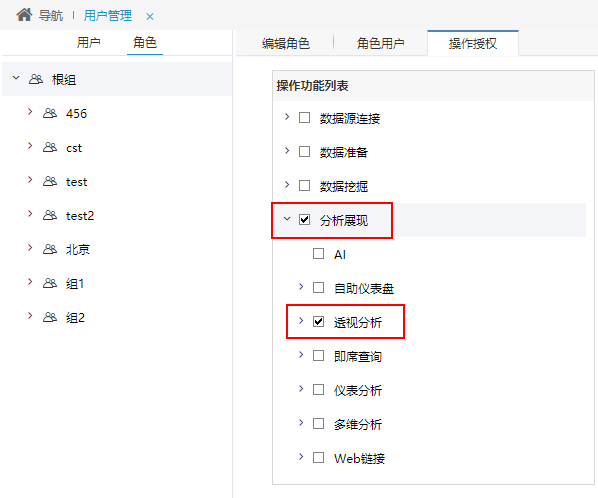Close the 用户管理 tab
The height and width of the screenshot is (498, 598).
[x=150, y=16]
